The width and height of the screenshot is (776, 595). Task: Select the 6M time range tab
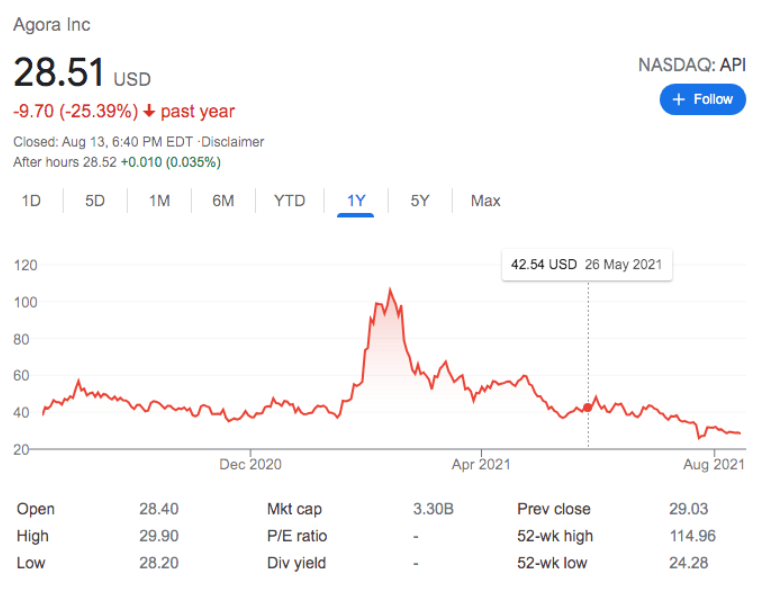(x=223, y=201)
